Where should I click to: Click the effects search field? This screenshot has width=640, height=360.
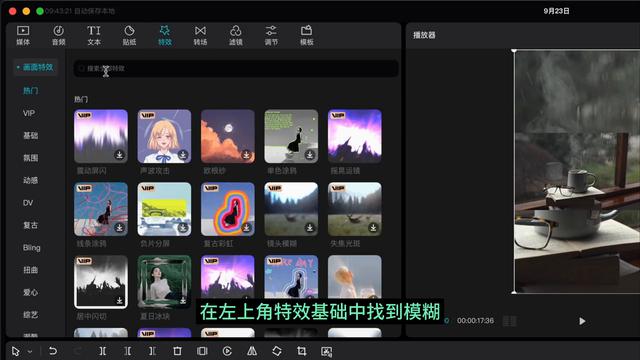236,68
